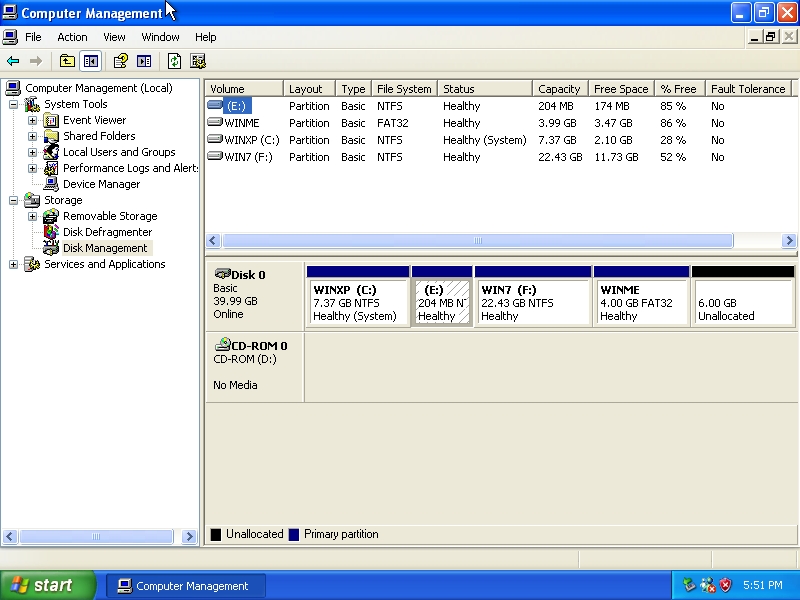Viewport: 800px width, 600px height.
Task: Click the Up one level toolbar icon
Action: pos(67,61)
